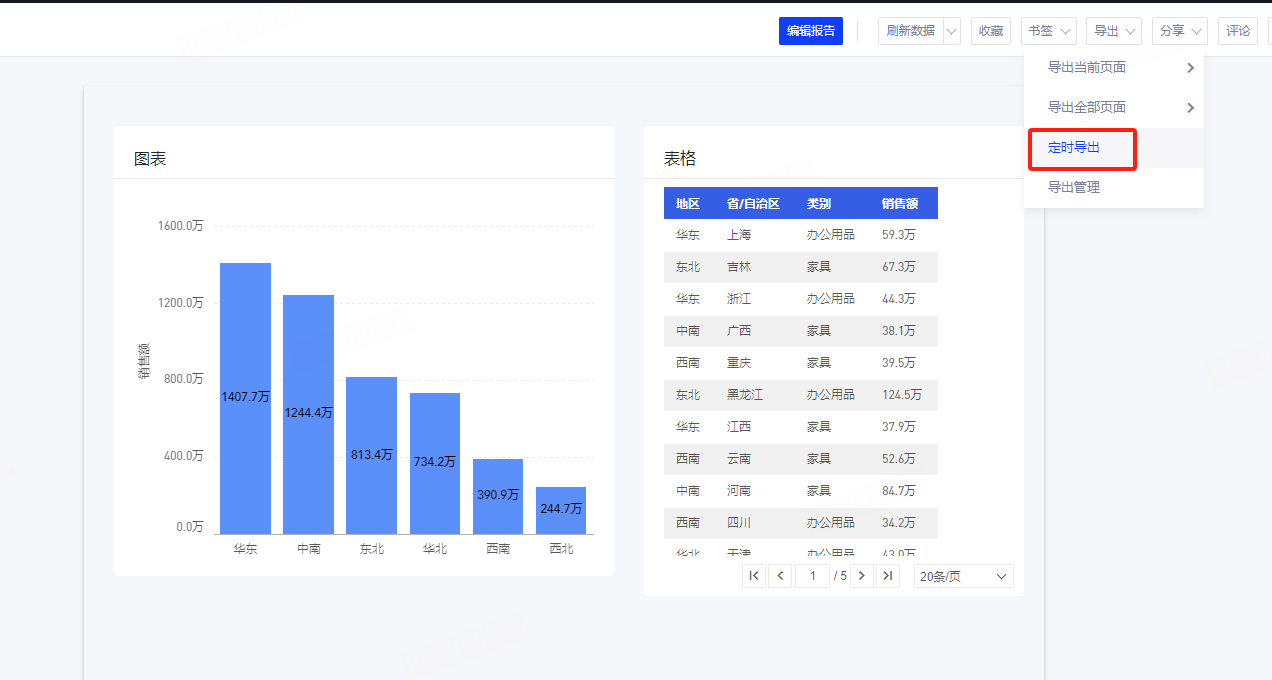Viewport: 1272px width, 680px height.
Task: Jump to last table page
Action: (888, 576)
